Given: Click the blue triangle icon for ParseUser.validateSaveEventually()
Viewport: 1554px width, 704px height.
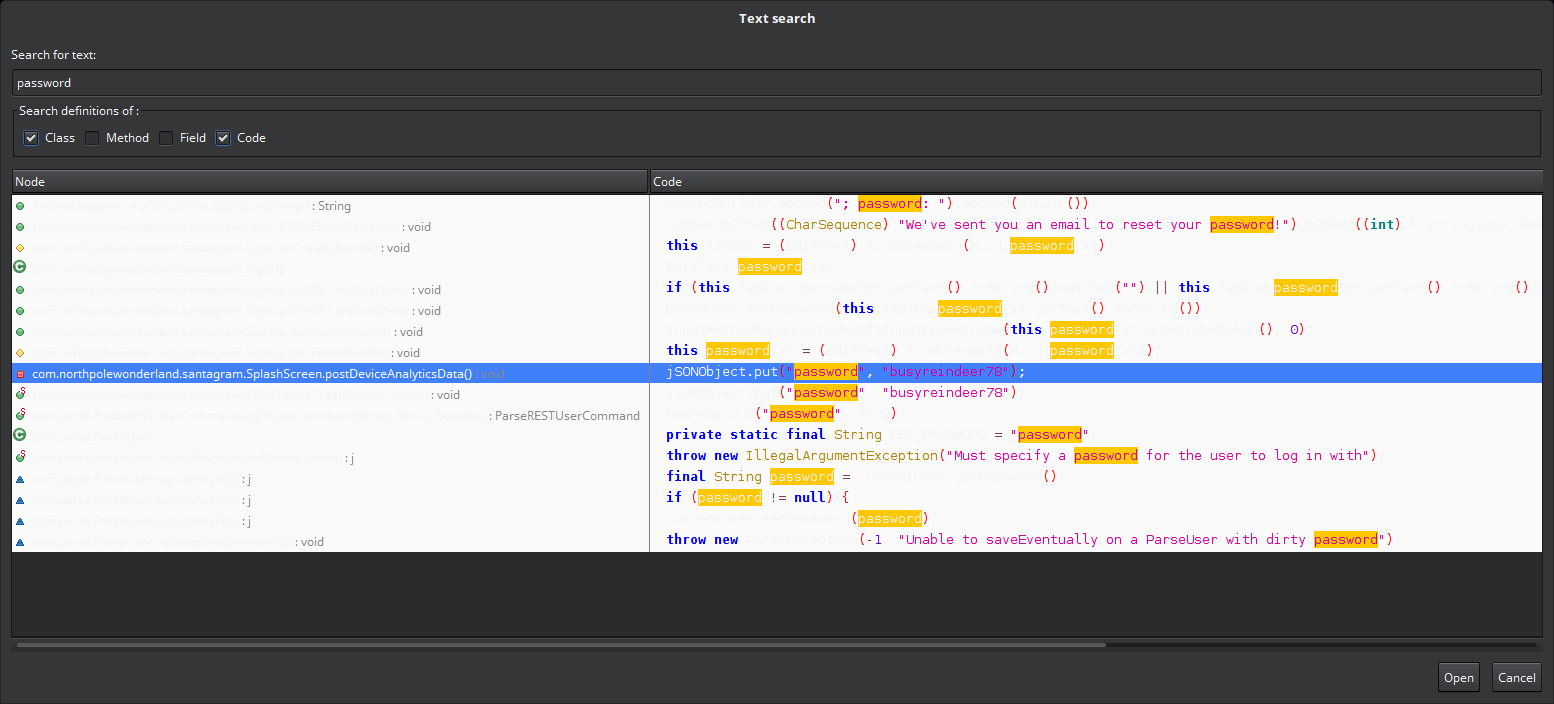Looking at the screenshot, I should [x=20, y=542].
